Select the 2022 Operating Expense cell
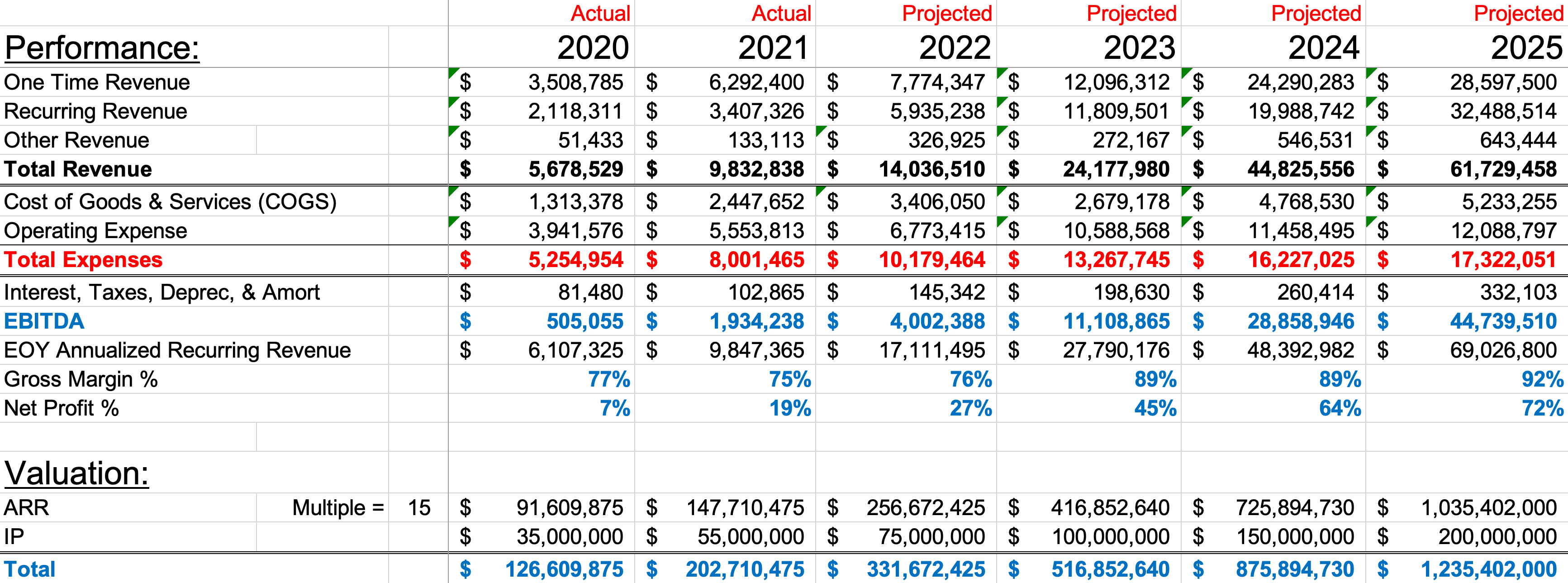Image resolution: width=1568 pixels, height=583 pixels. click(937, 231)
